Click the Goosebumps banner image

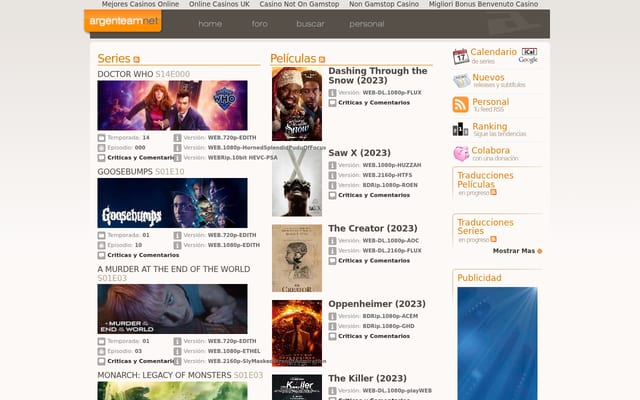coord(172,203)
